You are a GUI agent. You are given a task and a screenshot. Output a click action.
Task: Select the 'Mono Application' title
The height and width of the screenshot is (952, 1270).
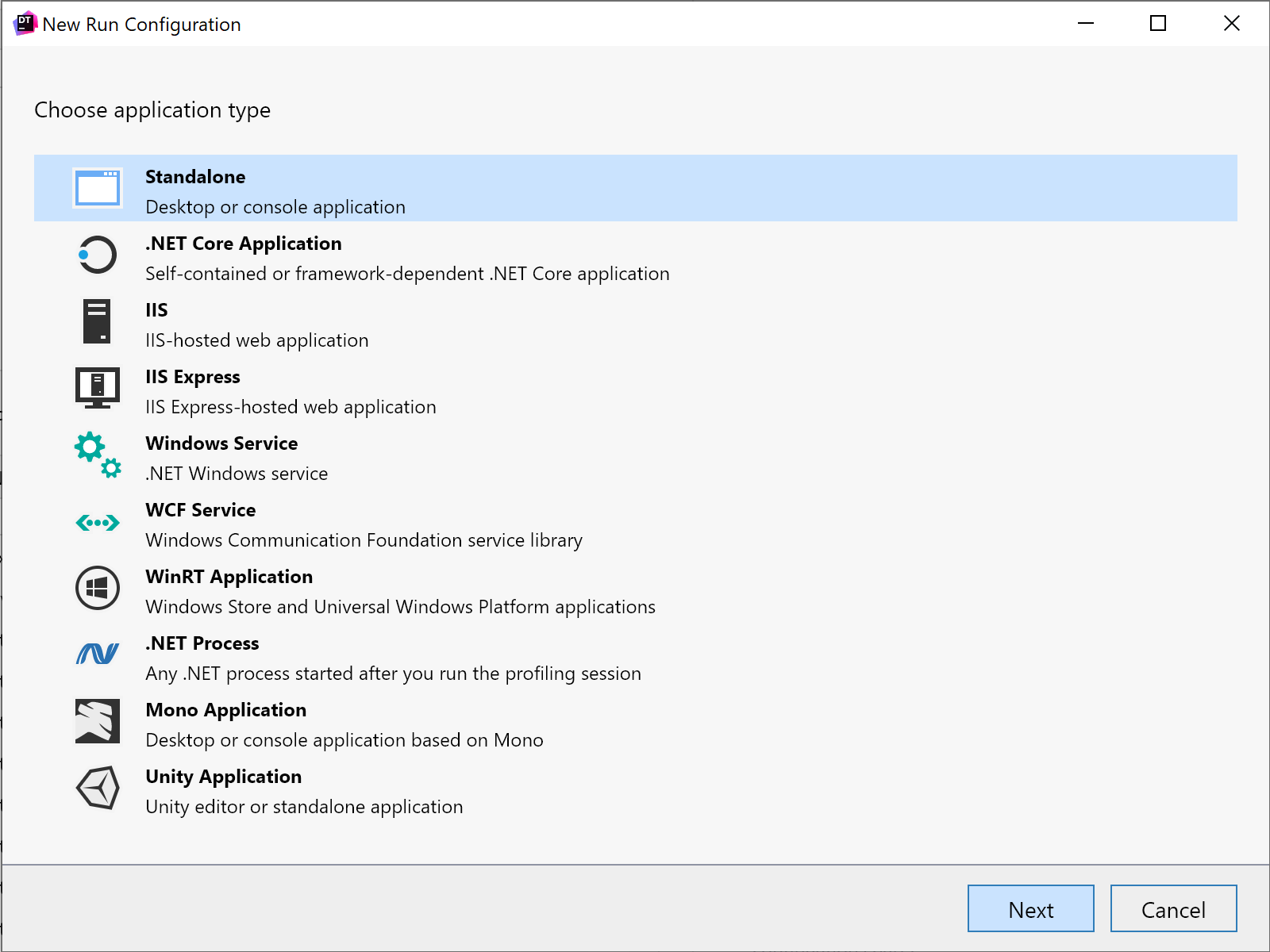pos(226,710)
